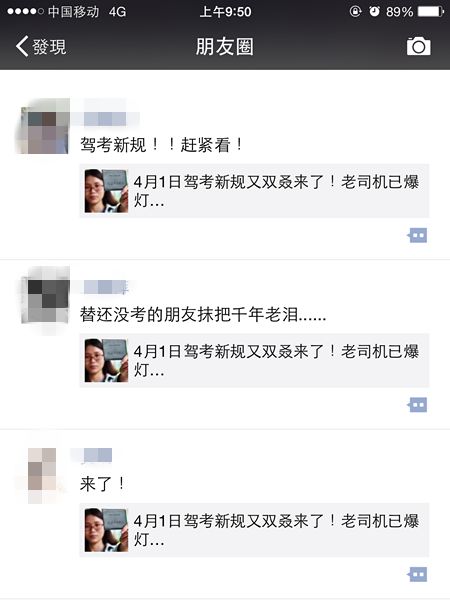The width and height of the screenshot is (450, 600).
Task: Tap the 朋友圈 title bar
Action: coord(225,47)
